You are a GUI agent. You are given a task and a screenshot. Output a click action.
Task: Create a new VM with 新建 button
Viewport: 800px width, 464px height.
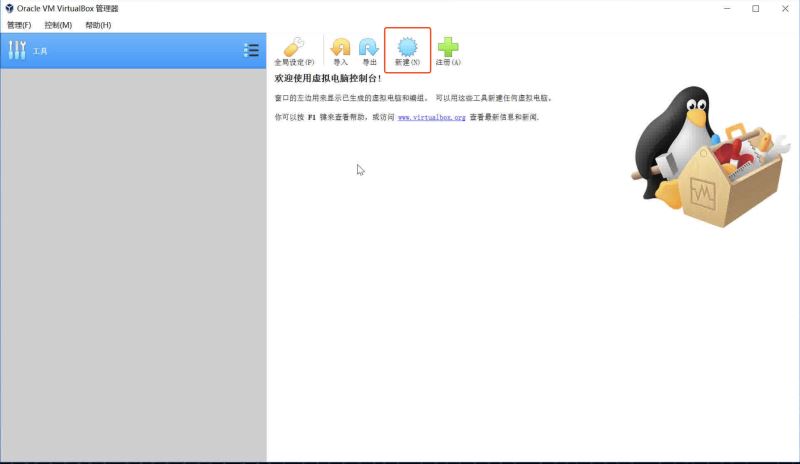[407, 50]
